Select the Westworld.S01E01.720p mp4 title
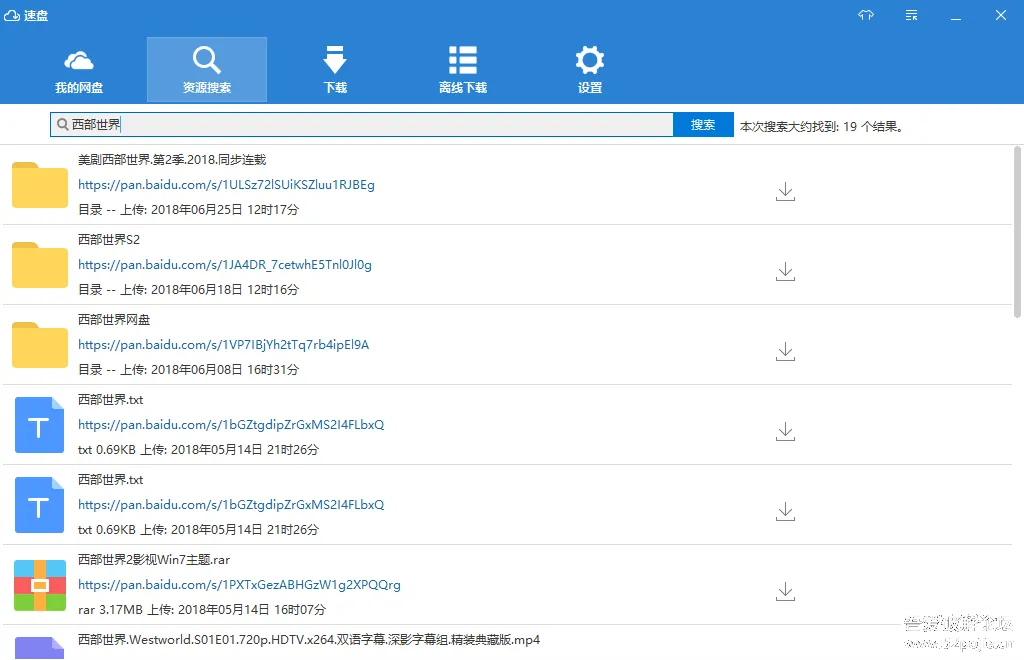The image size is (1024, 660). pos(309,640)
